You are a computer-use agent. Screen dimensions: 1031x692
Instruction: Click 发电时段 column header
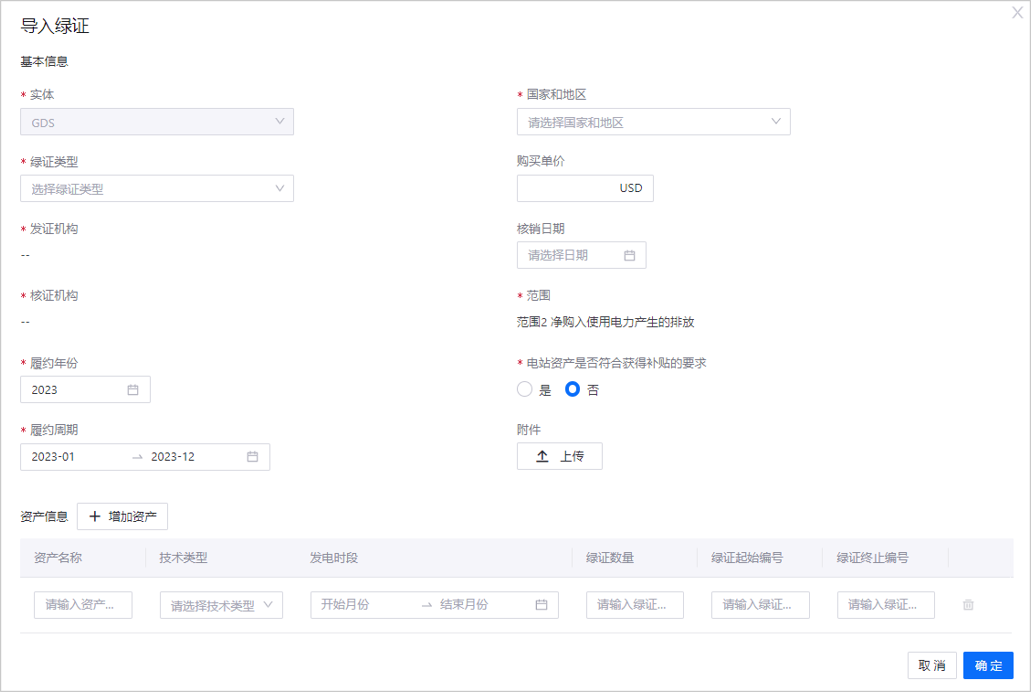tap(334, 558)
